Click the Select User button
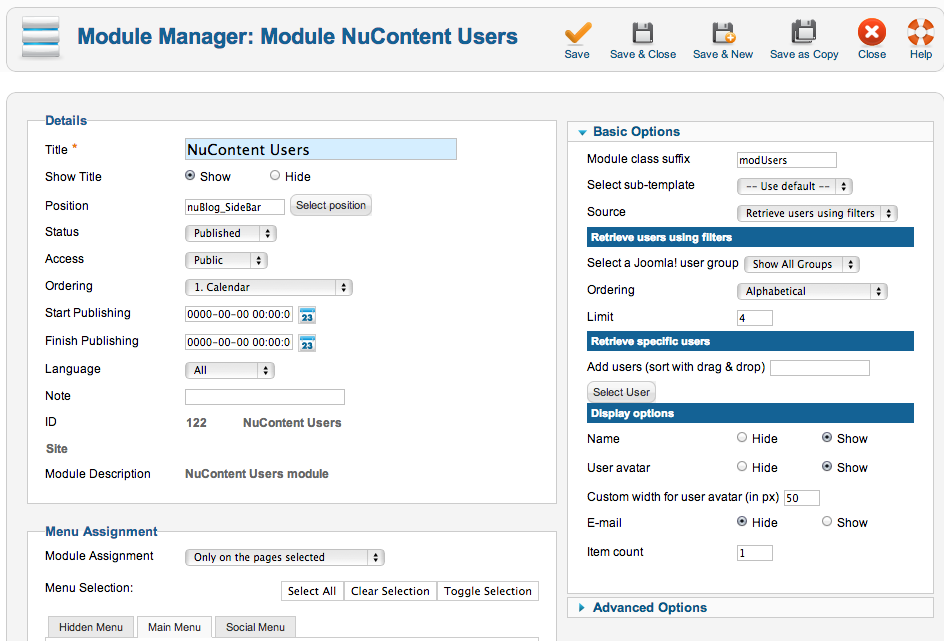Viewport: 944px width, 641px height. click(x=621, y=392)
